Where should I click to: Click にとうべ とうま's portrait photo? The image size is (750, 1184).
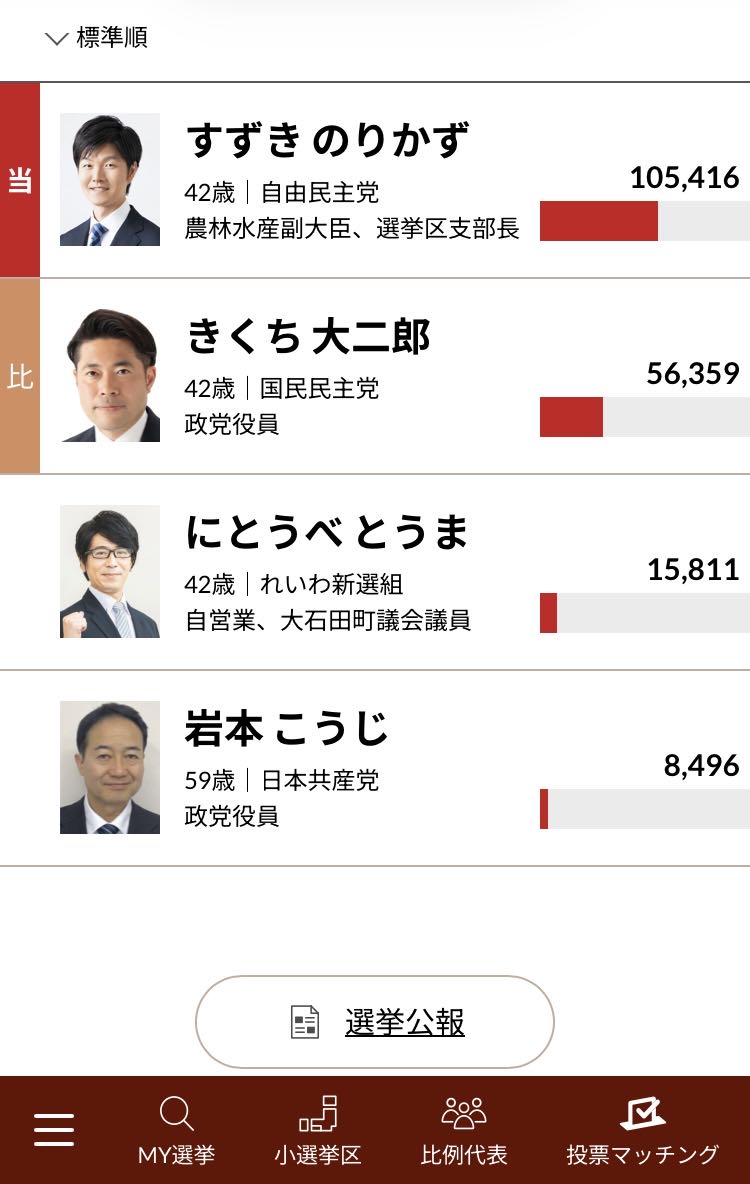(x=110, y=572)
